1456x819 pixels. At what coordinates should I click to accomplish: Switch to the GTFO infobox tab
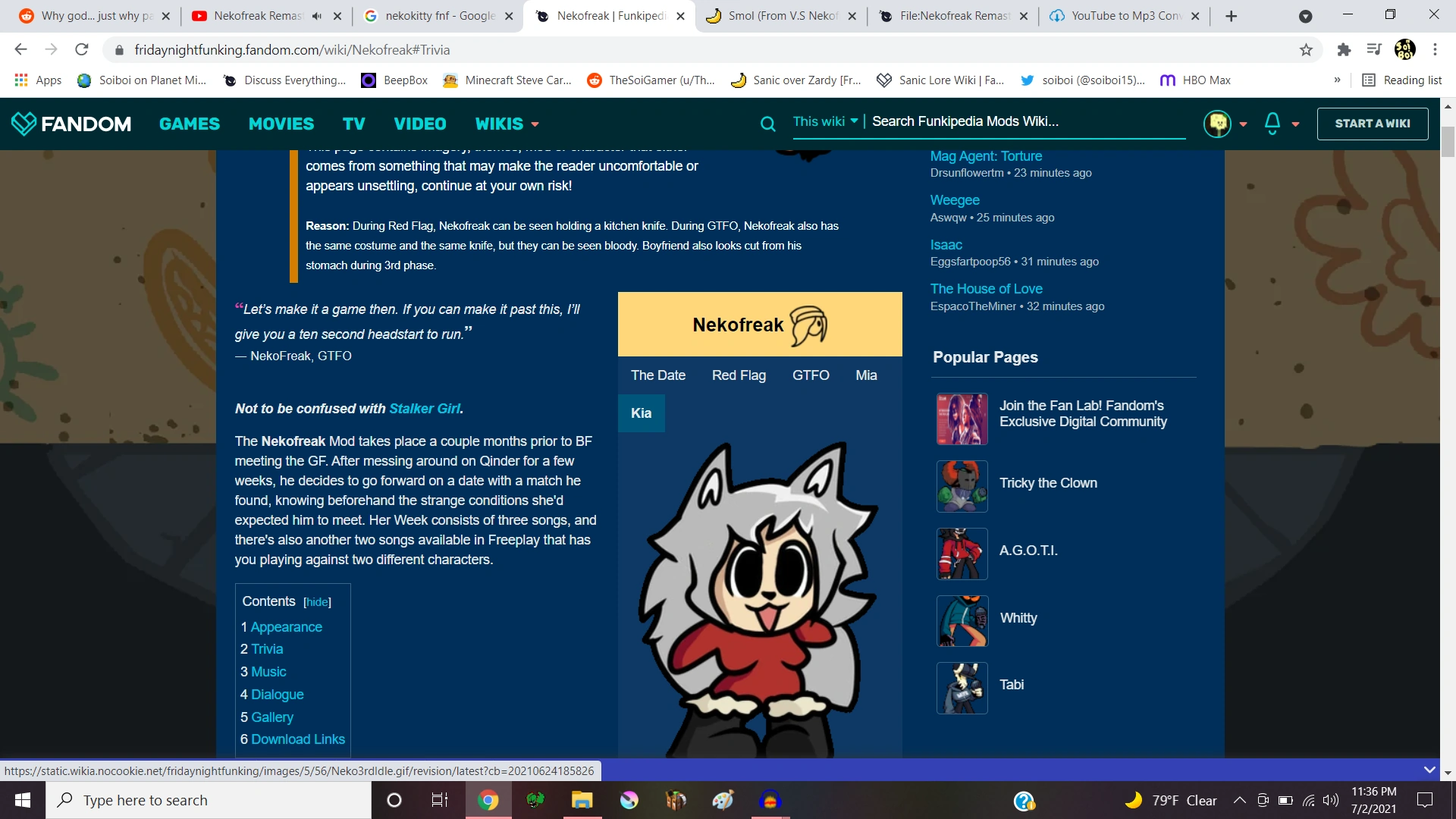click(811, 375)
